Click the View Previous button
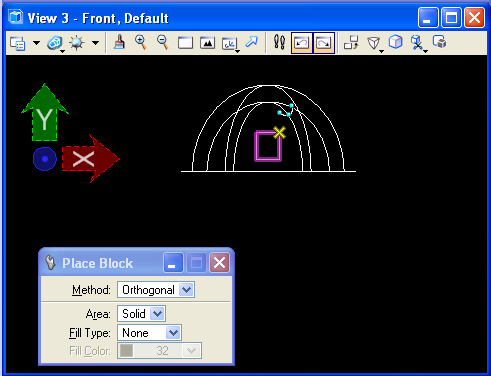Screen dimensions: 491x376 click(x=302, y=43)
